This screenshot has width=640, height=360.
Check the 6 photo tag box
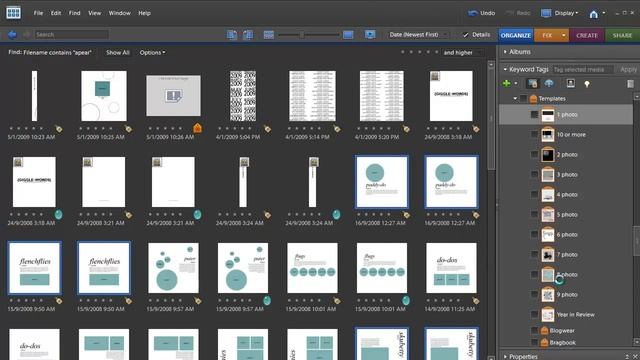534,234
